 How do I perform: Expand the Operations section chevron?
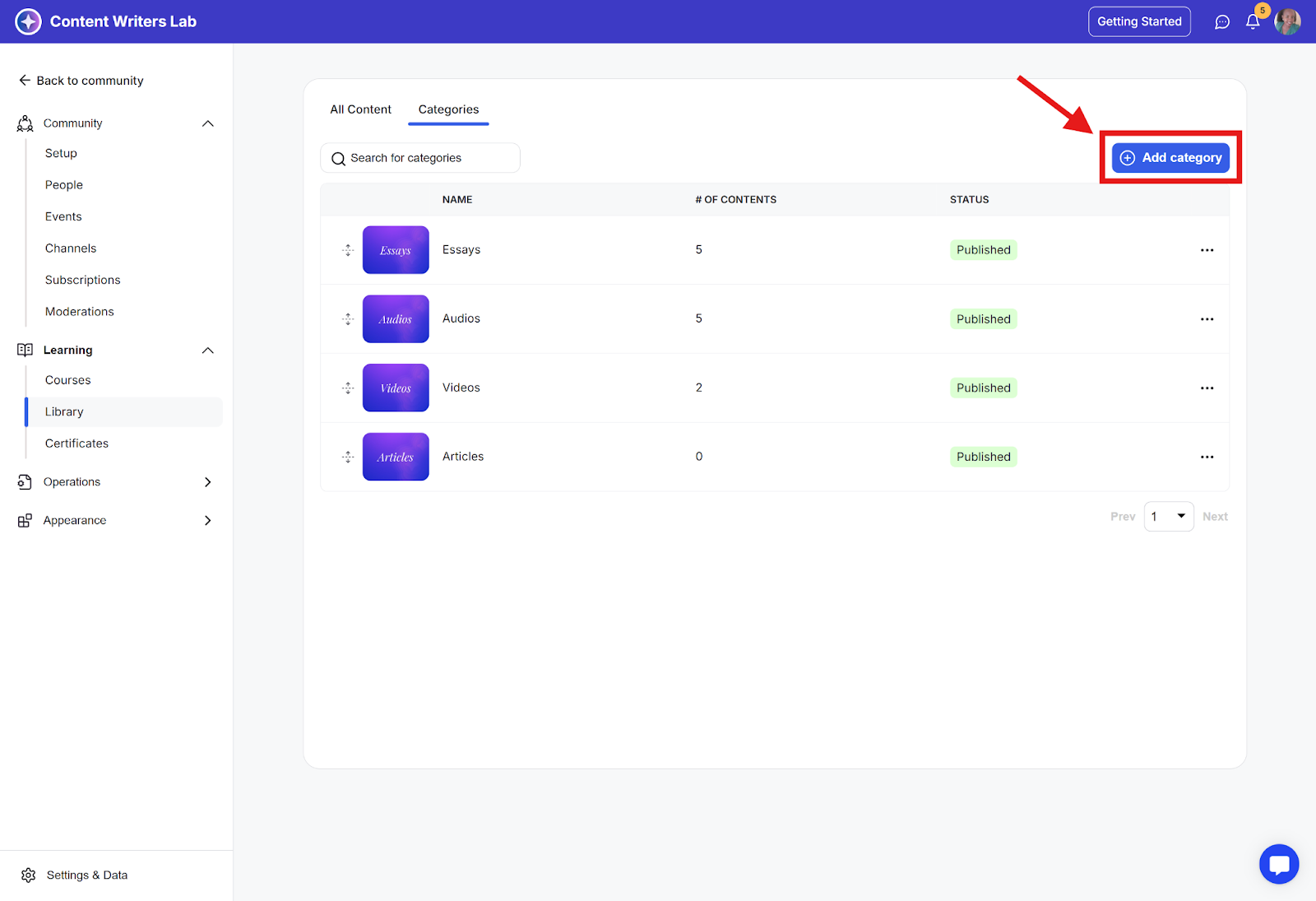[x=208, y=482]
